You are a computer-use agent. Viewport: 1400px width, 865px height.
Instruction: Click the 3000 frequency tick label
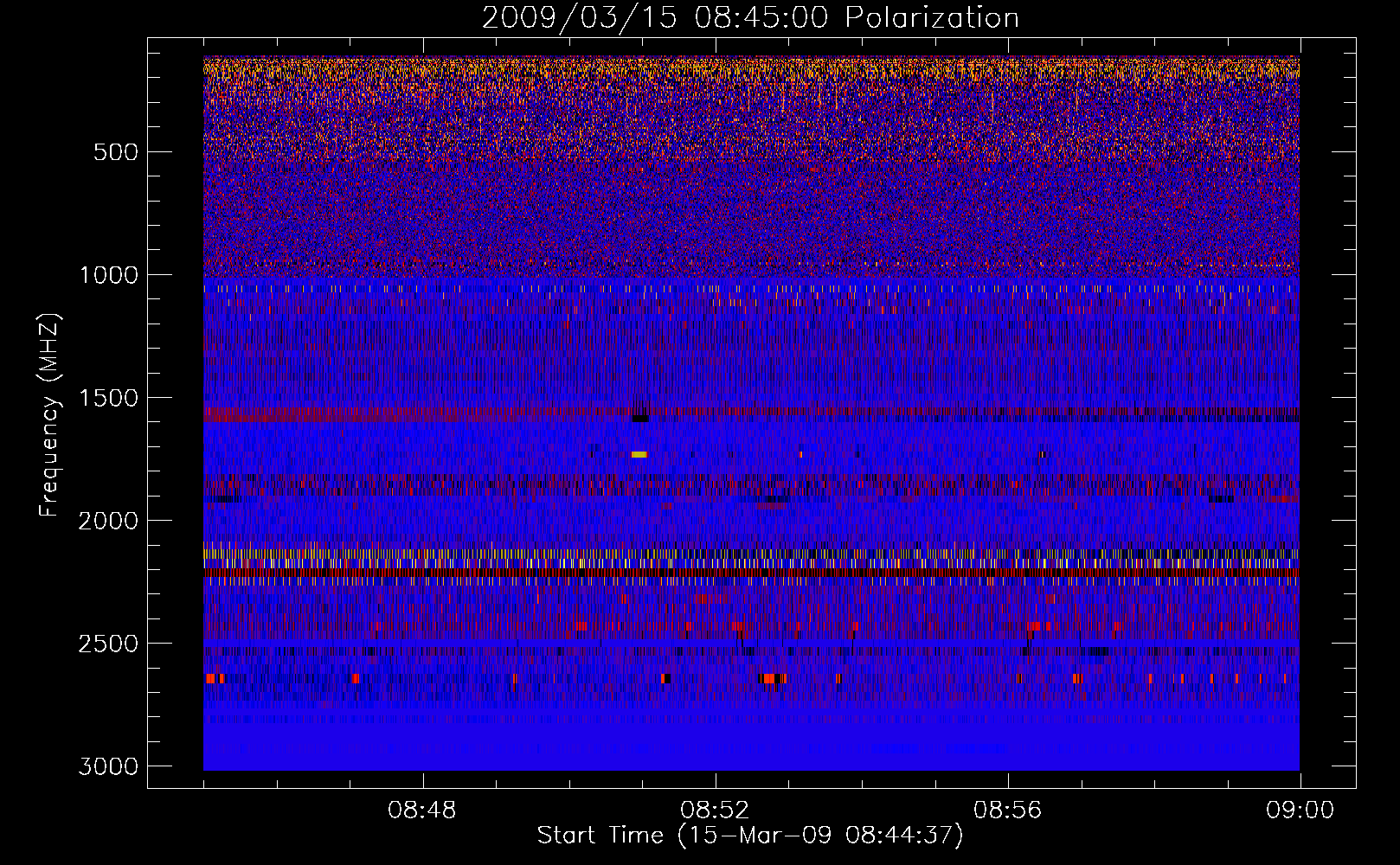coord(108,766)
